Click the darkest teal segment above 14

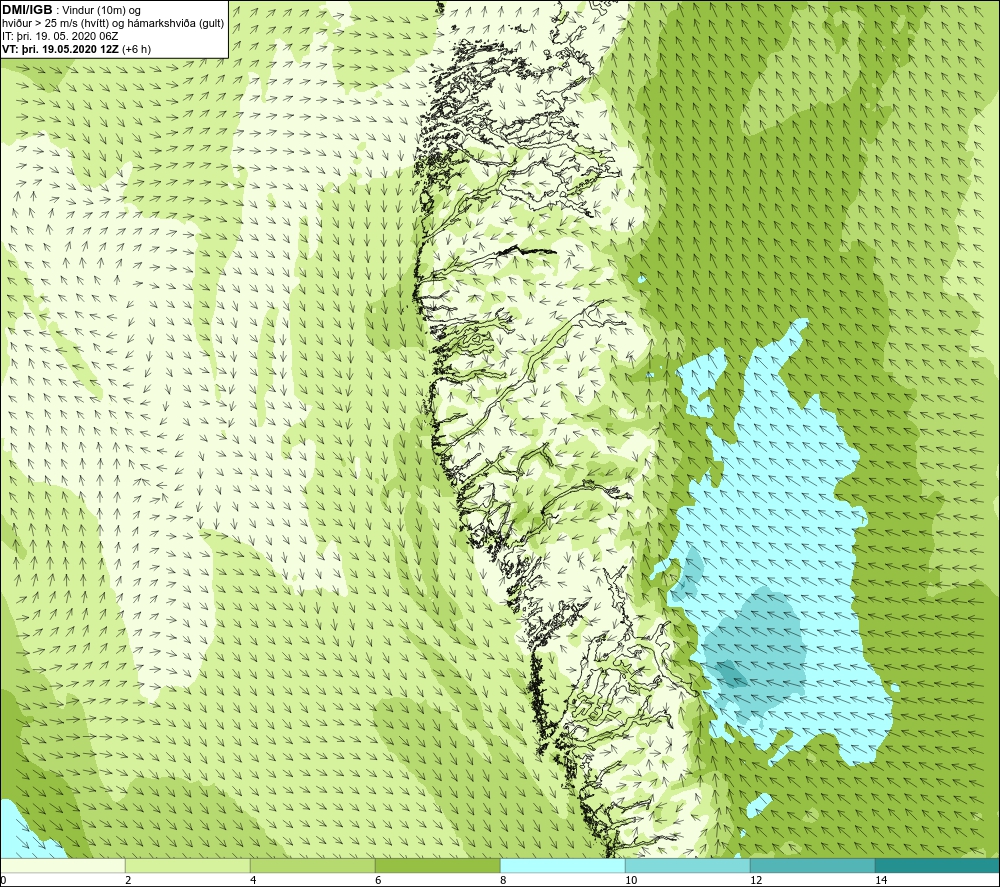[938, 865]
